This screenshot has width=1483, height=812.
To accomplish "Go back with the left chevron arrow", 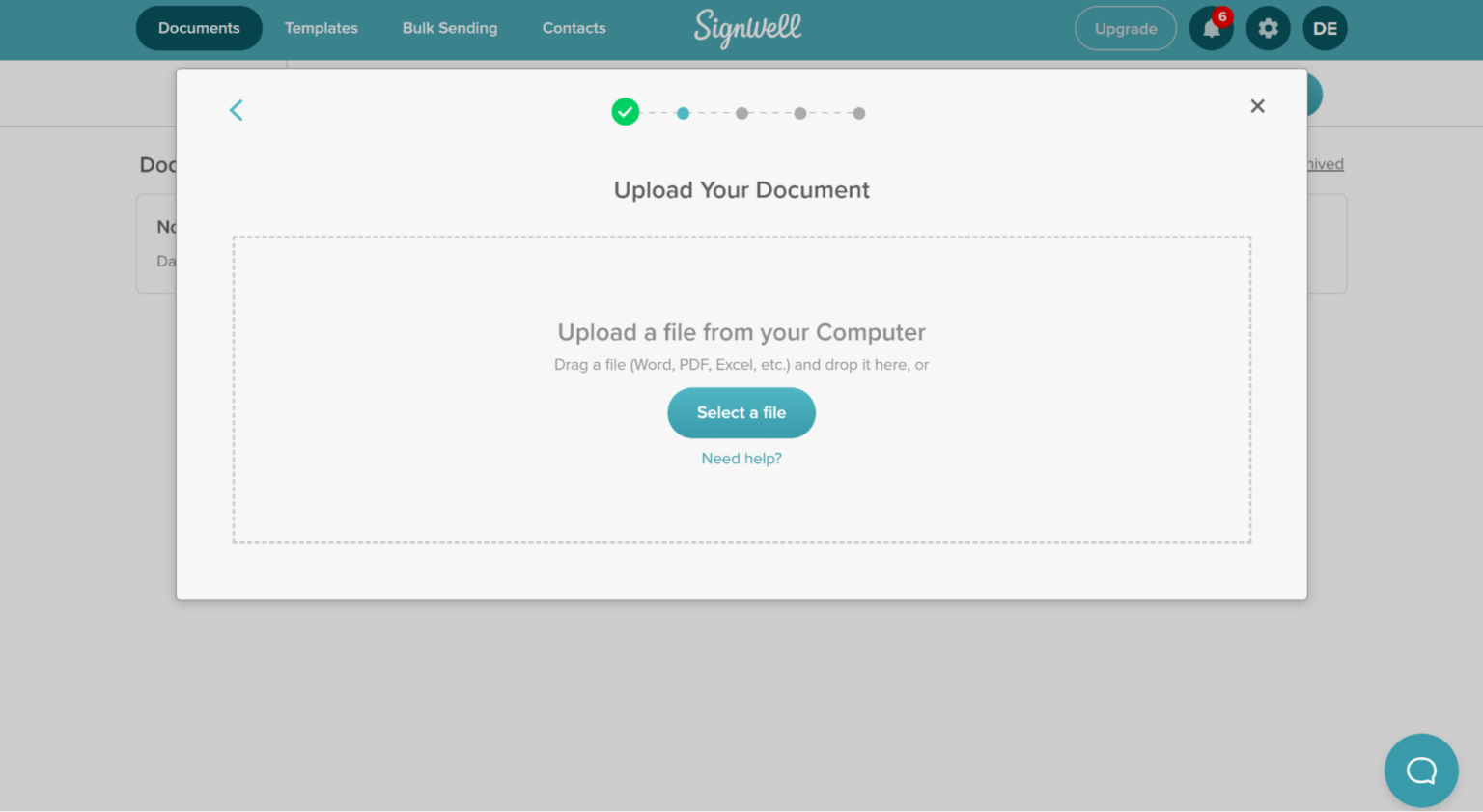I will [x=237, y=110].
